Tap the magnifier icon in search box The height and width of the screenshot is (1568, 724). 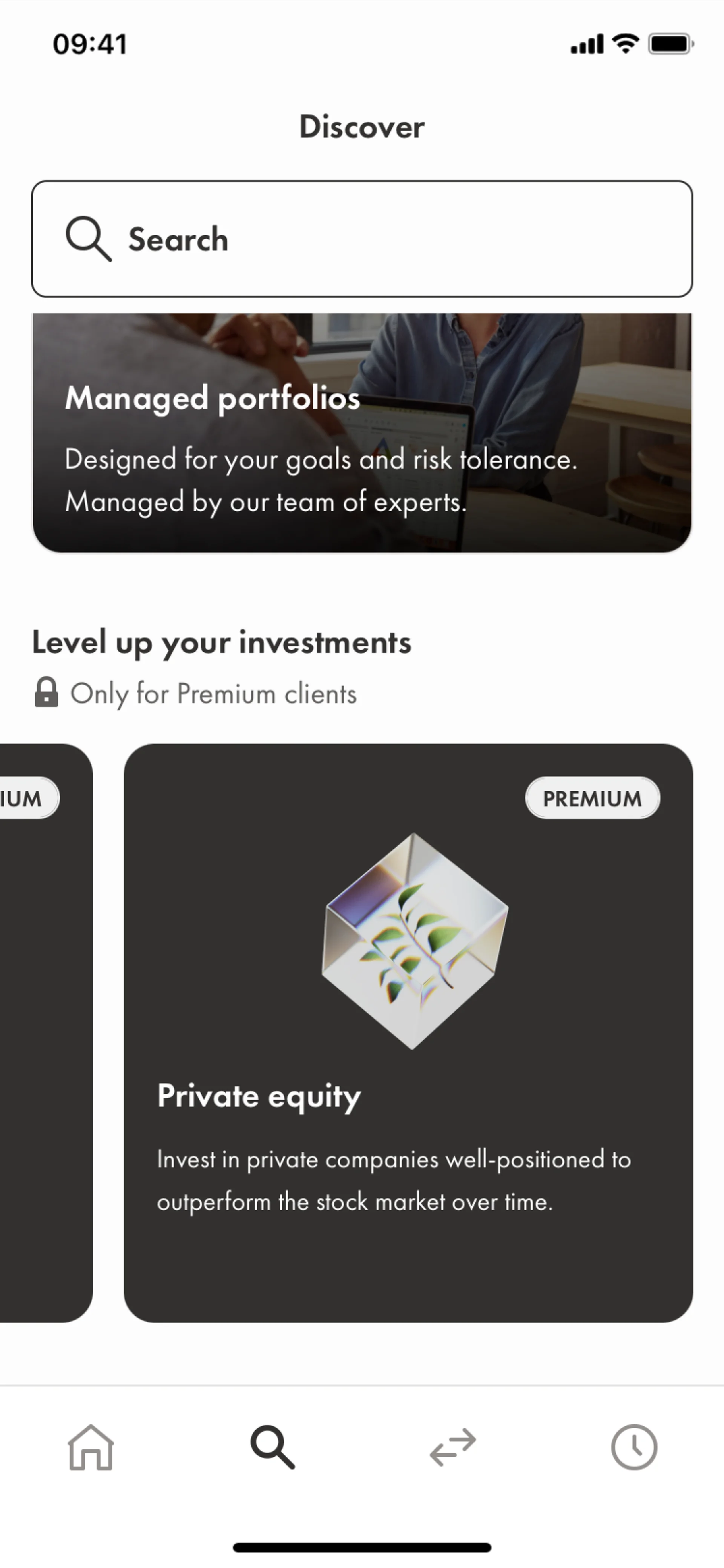pos(88,239)
